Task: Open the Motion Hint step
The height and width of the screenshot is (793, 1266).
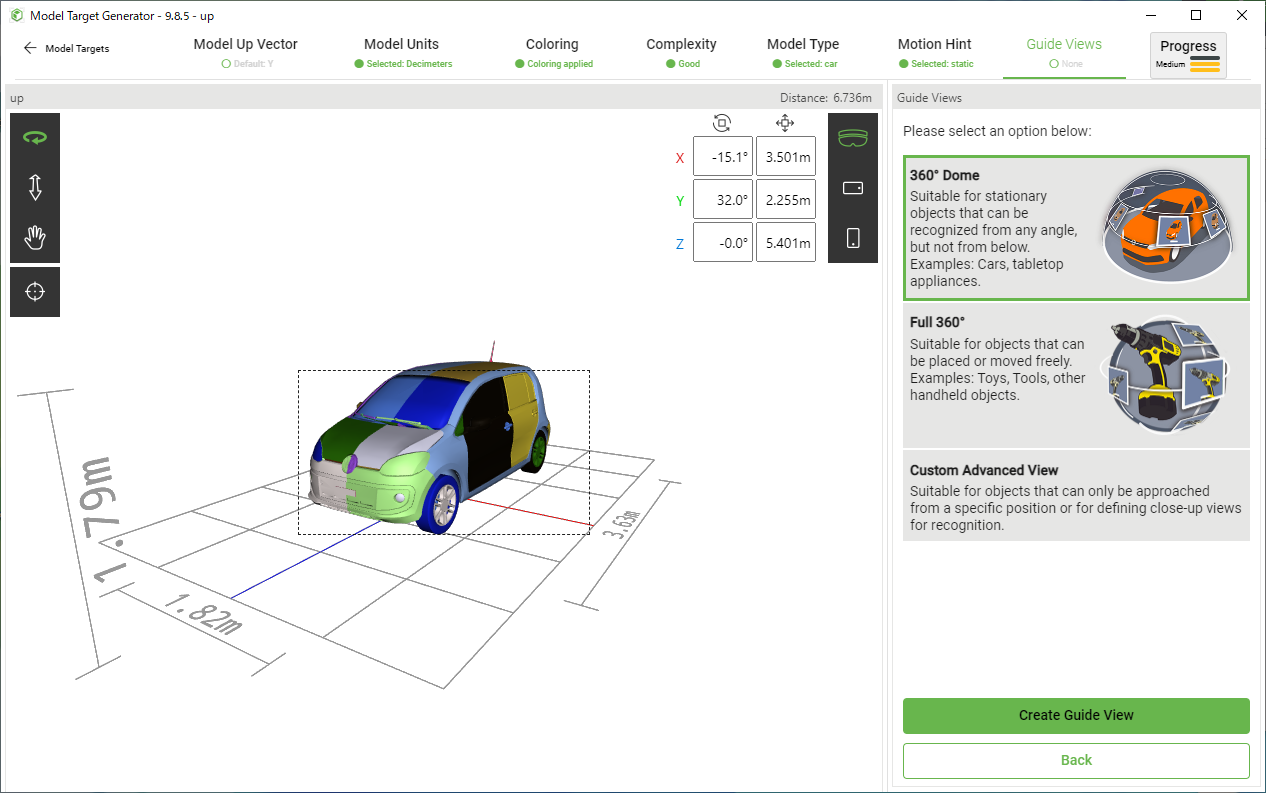Action: point(934,52)
